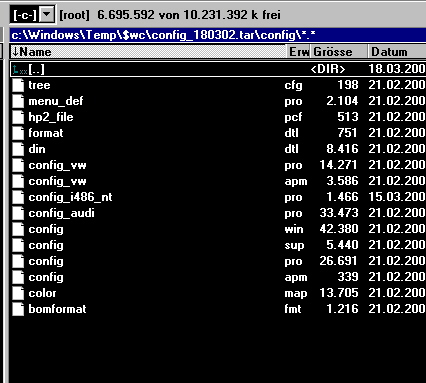
Task: Click the tree.cfg file icon
Action: [18, 85]
